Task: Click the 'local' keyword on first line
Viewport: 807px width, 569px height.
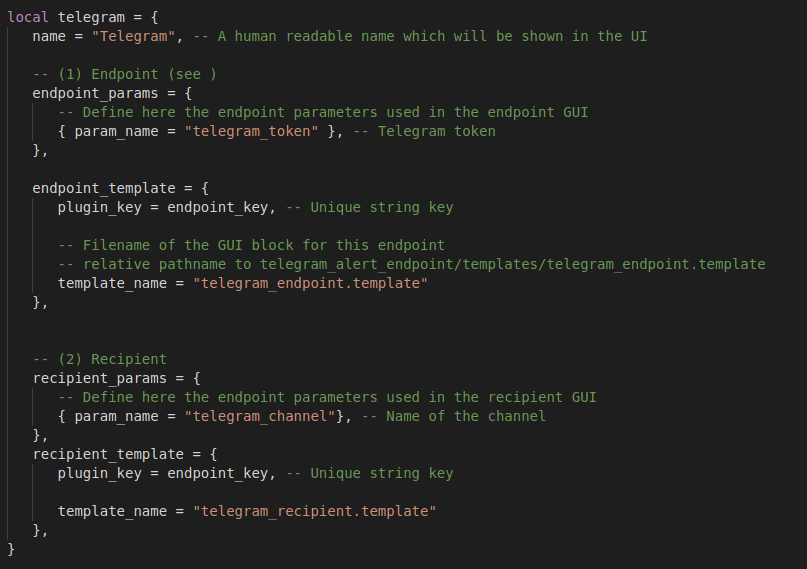Action: (28, 17)
